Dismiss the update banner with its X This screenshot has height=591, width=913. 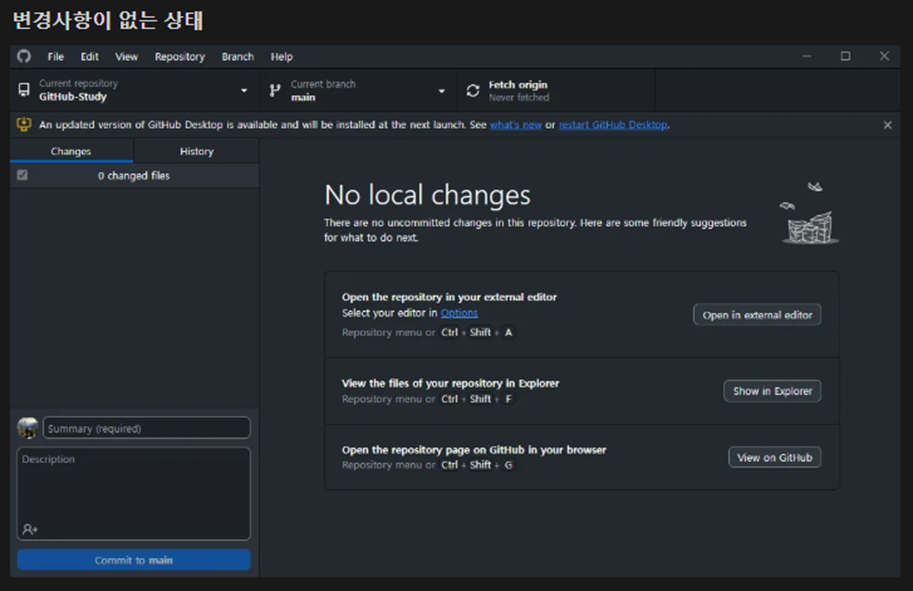(887, 125)
